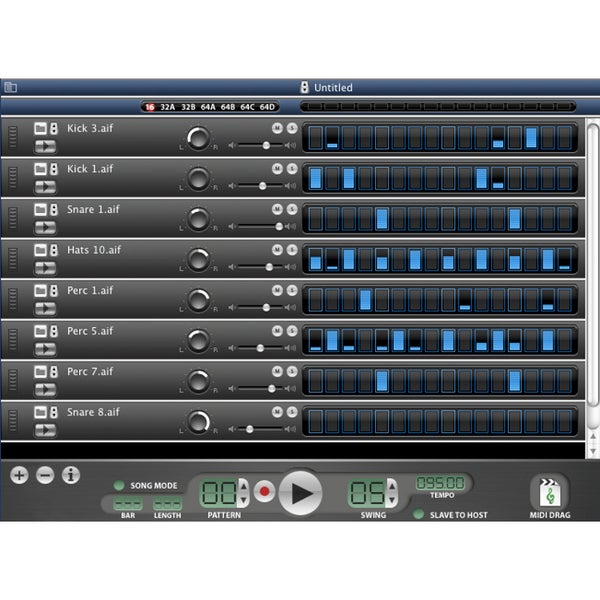The width and height of the screenshot is (600, 600).
Task: Mute the Snare 1.aif track
Action: tap(277, 209)
